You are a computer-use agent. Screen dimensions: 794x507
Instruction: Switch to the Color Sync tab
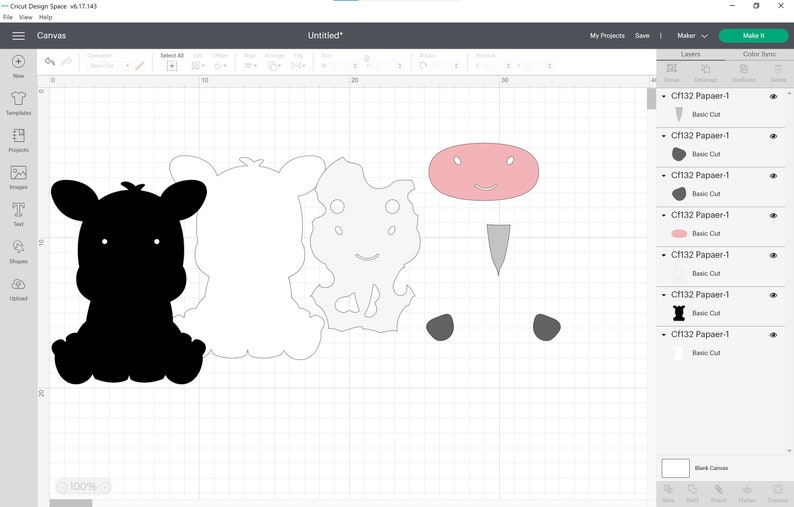[x=759, y=54]
